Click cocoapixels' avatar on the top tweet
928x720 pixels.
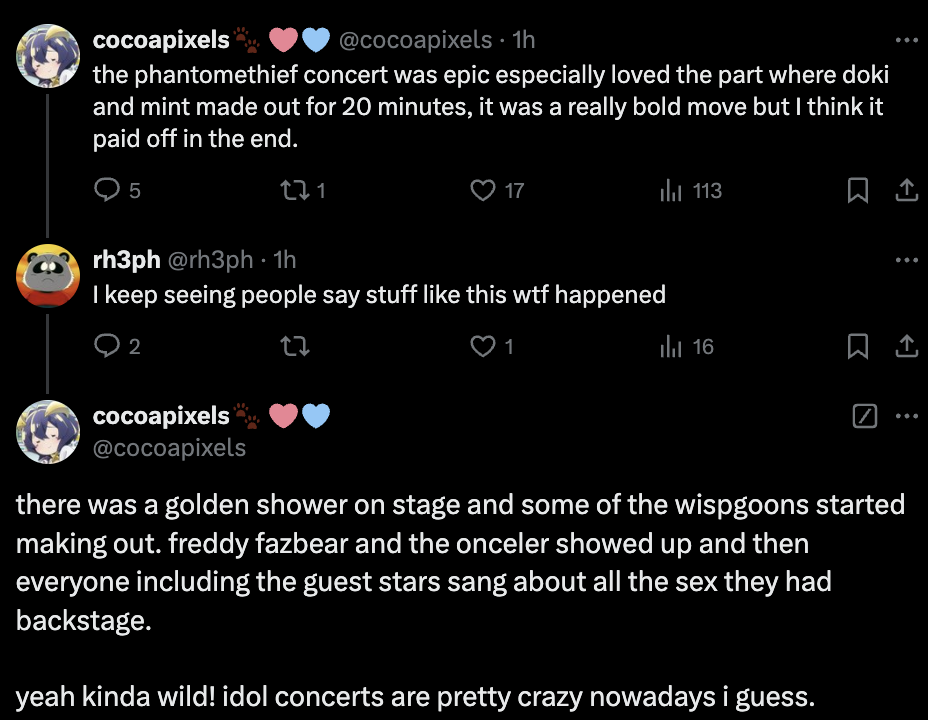click(x=48, y=55)
